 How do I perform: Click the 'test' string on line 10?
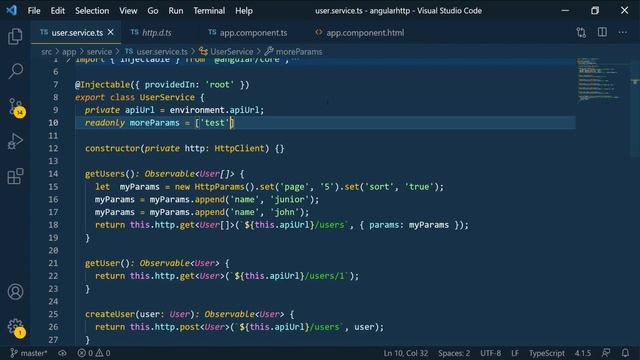pyautogui.click(x=214, y=123)
